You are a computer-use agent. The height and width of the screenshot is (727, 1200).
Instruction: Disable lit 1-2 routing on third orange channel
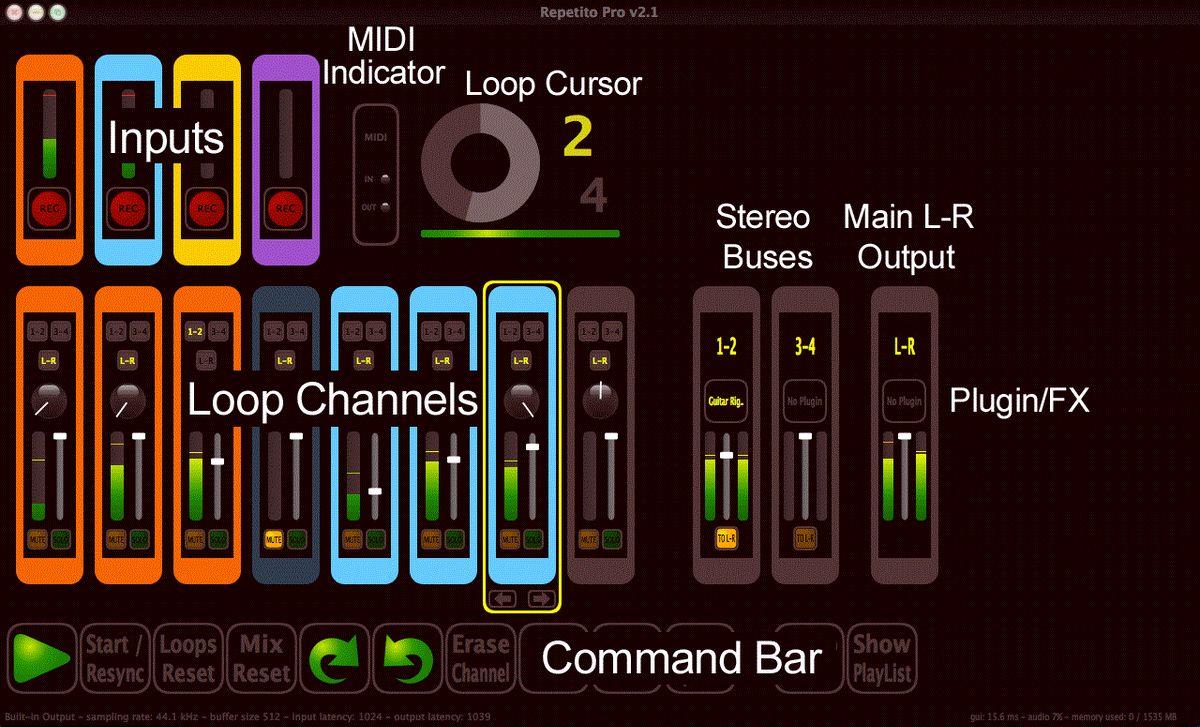click(194, 331)
